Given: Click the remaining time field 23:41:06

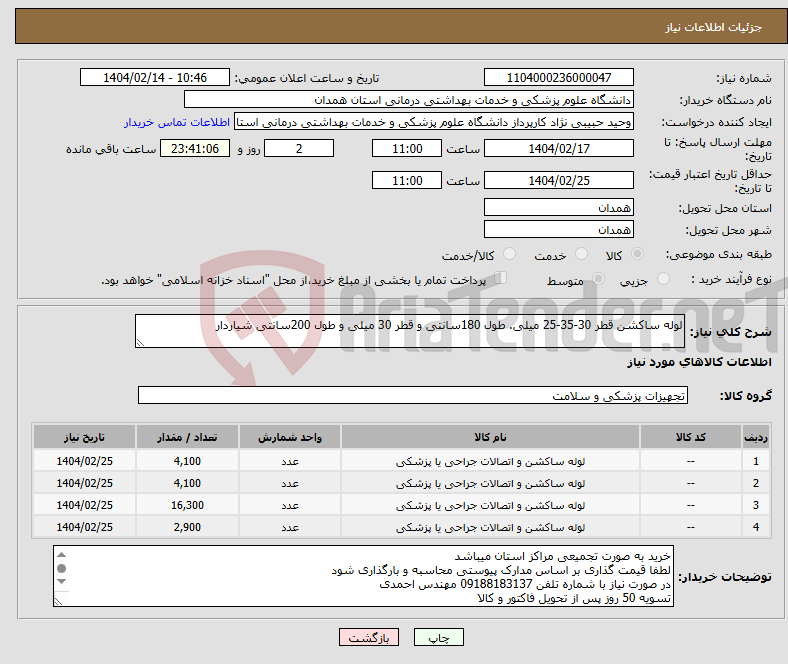Looking at the screenshot, I should coord(195,148).
